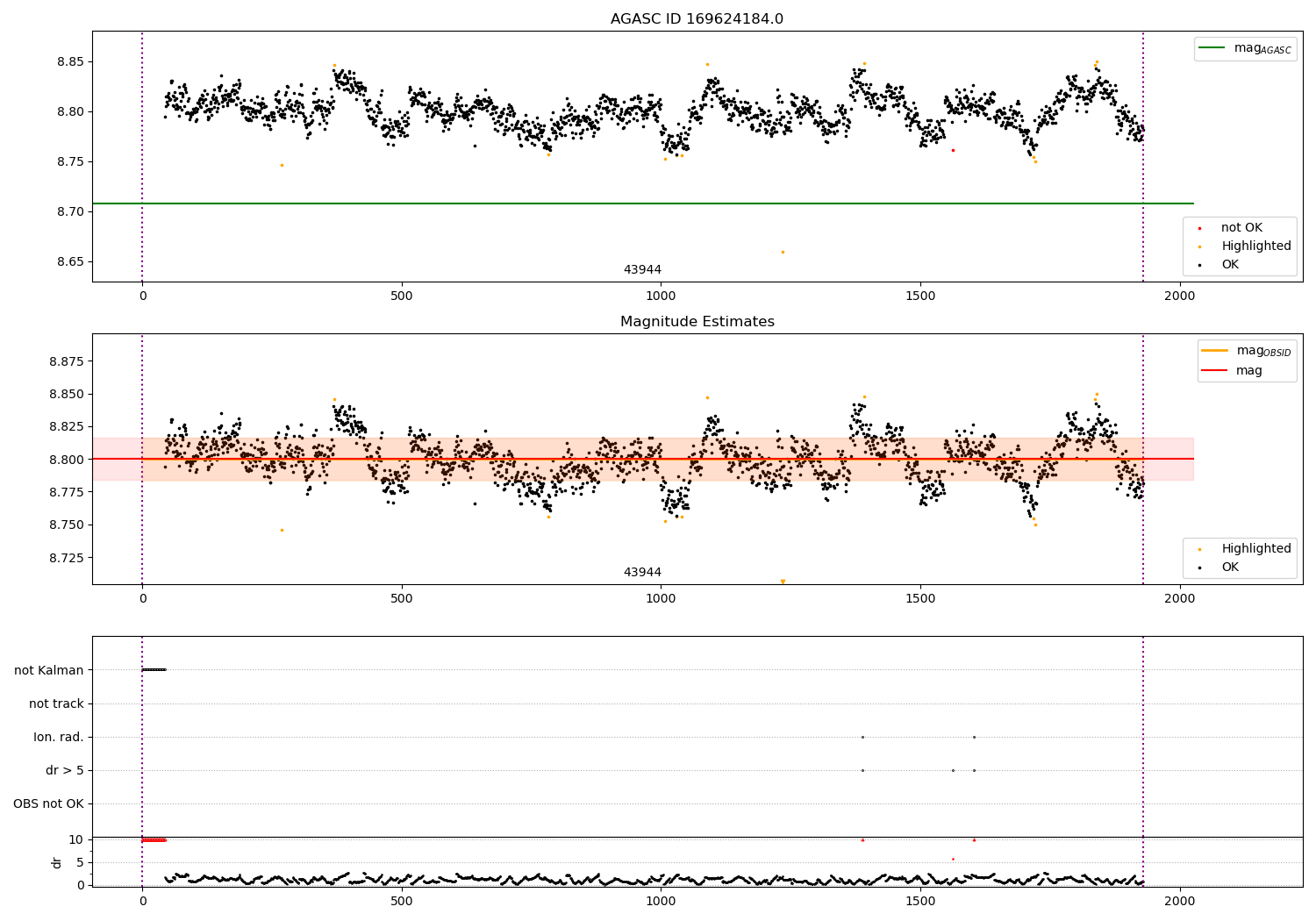Click the x-axis tick 1000 in top plot
The image size is (1316, 921).
(x=661, y=296)
